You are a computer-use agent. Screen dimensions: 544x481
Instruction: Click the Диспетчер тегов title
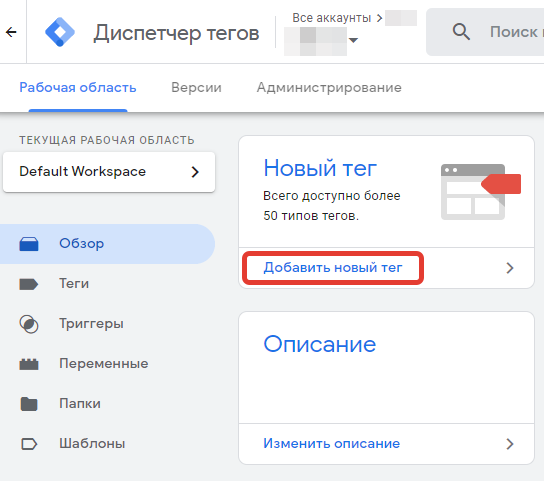(176, 34)
